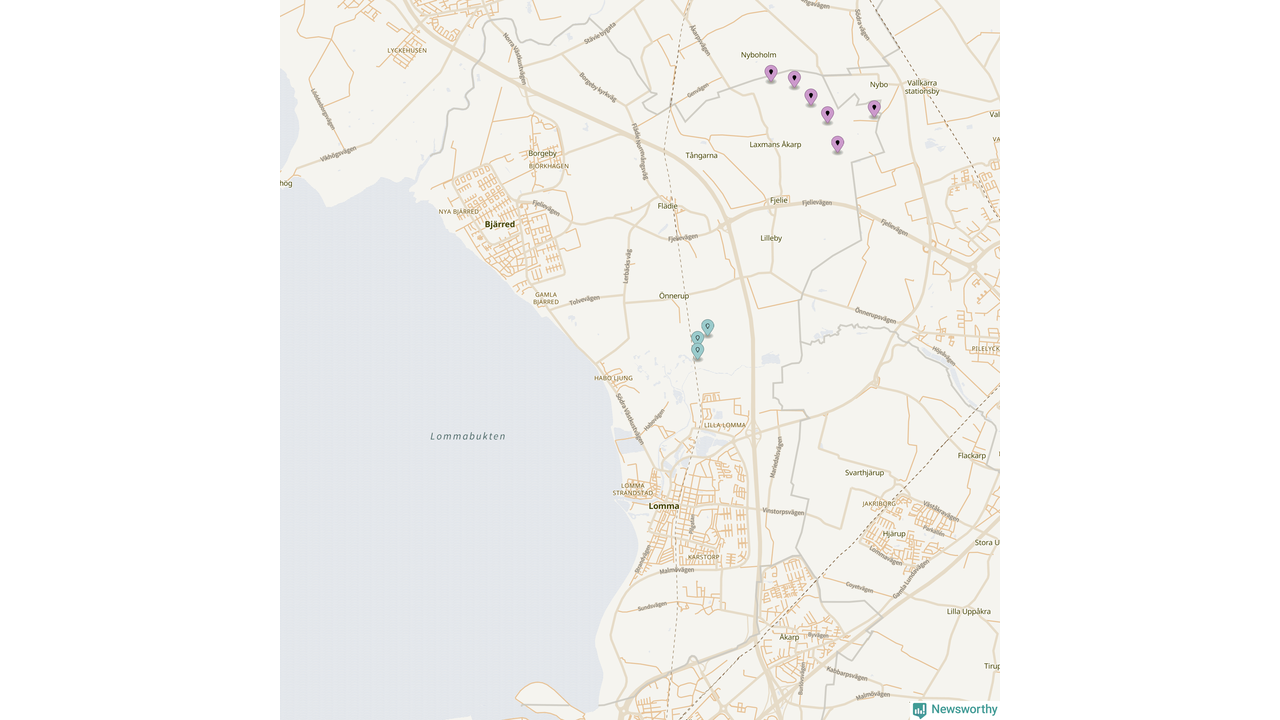
Task: Click the Fjelie village label
Action: [x=779, y=200]
